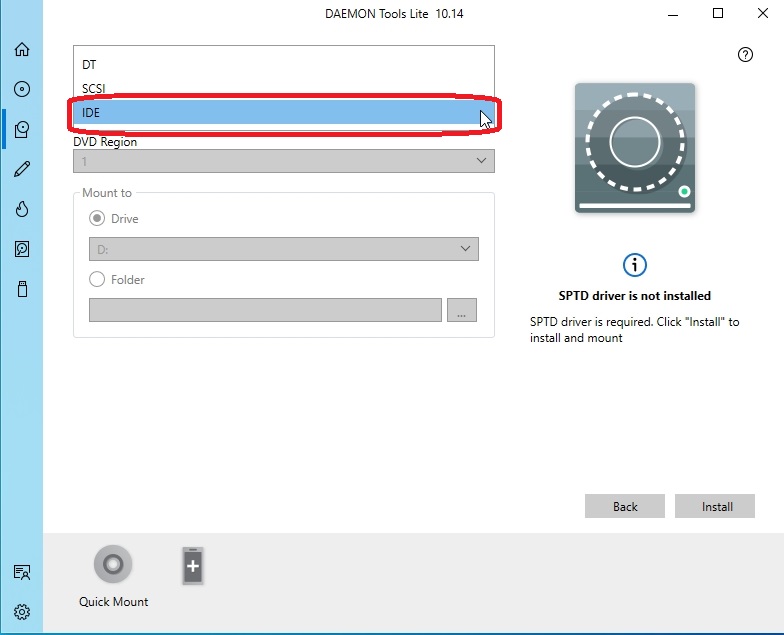The image size is (784, 635).
Task: Select the Mount drive sidebar icon
Action: [22, 129]
